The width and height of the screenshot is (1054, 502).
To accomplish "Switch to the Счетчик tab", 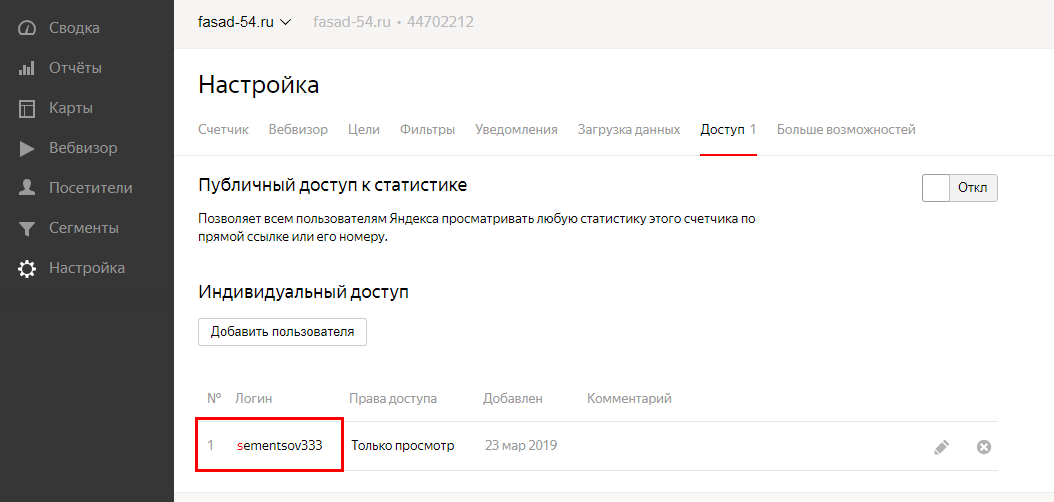I will pyautogui.click(x=223, y=130).
